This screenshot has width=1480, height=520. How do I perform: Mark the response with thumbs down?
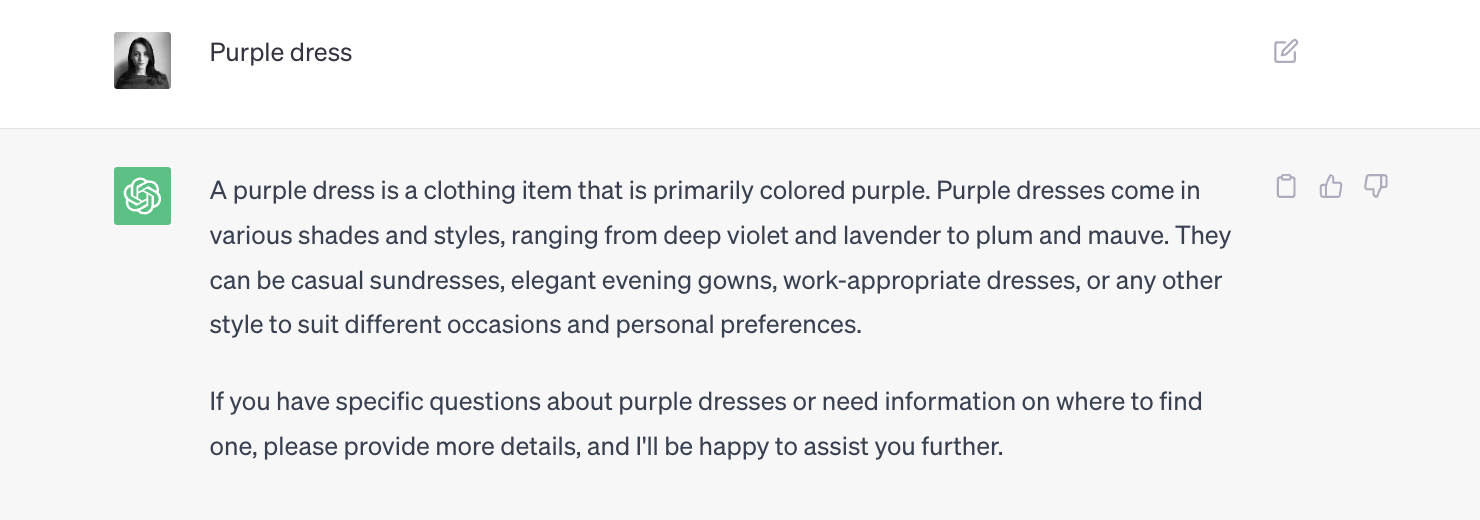1376,186
